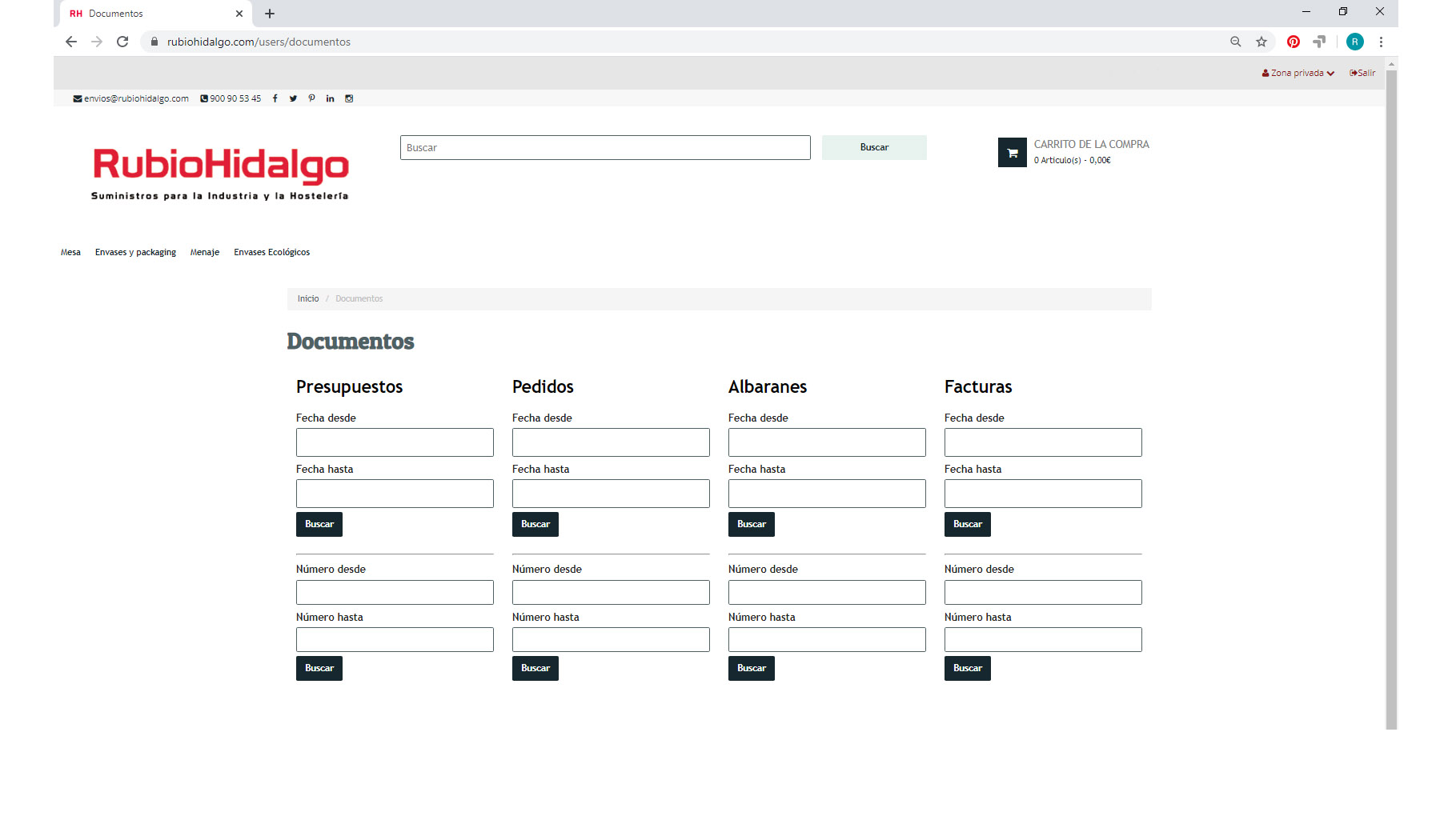Open the Twitter social icon
Viewport: 1452px width, 840px height.
293,98
